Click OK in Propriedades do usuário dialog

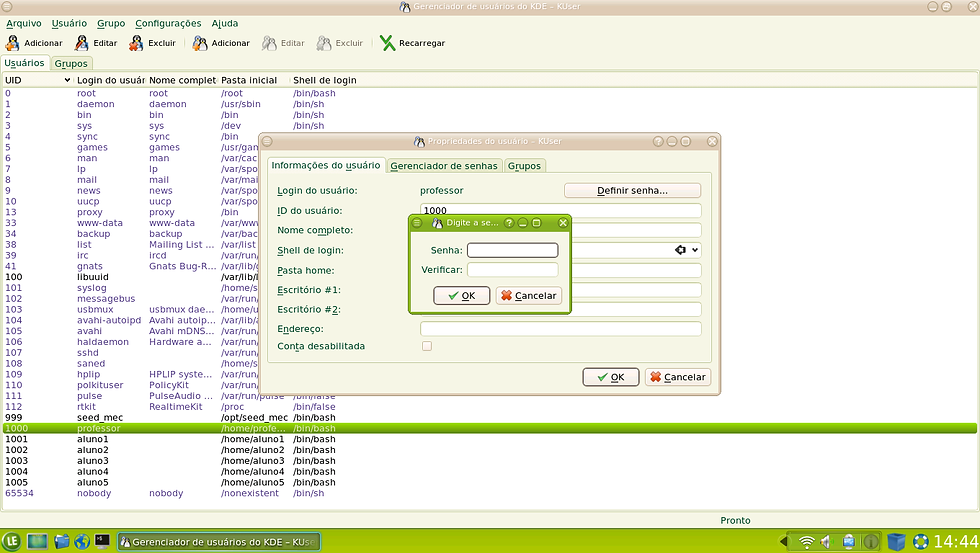click(x=611, y=377)
